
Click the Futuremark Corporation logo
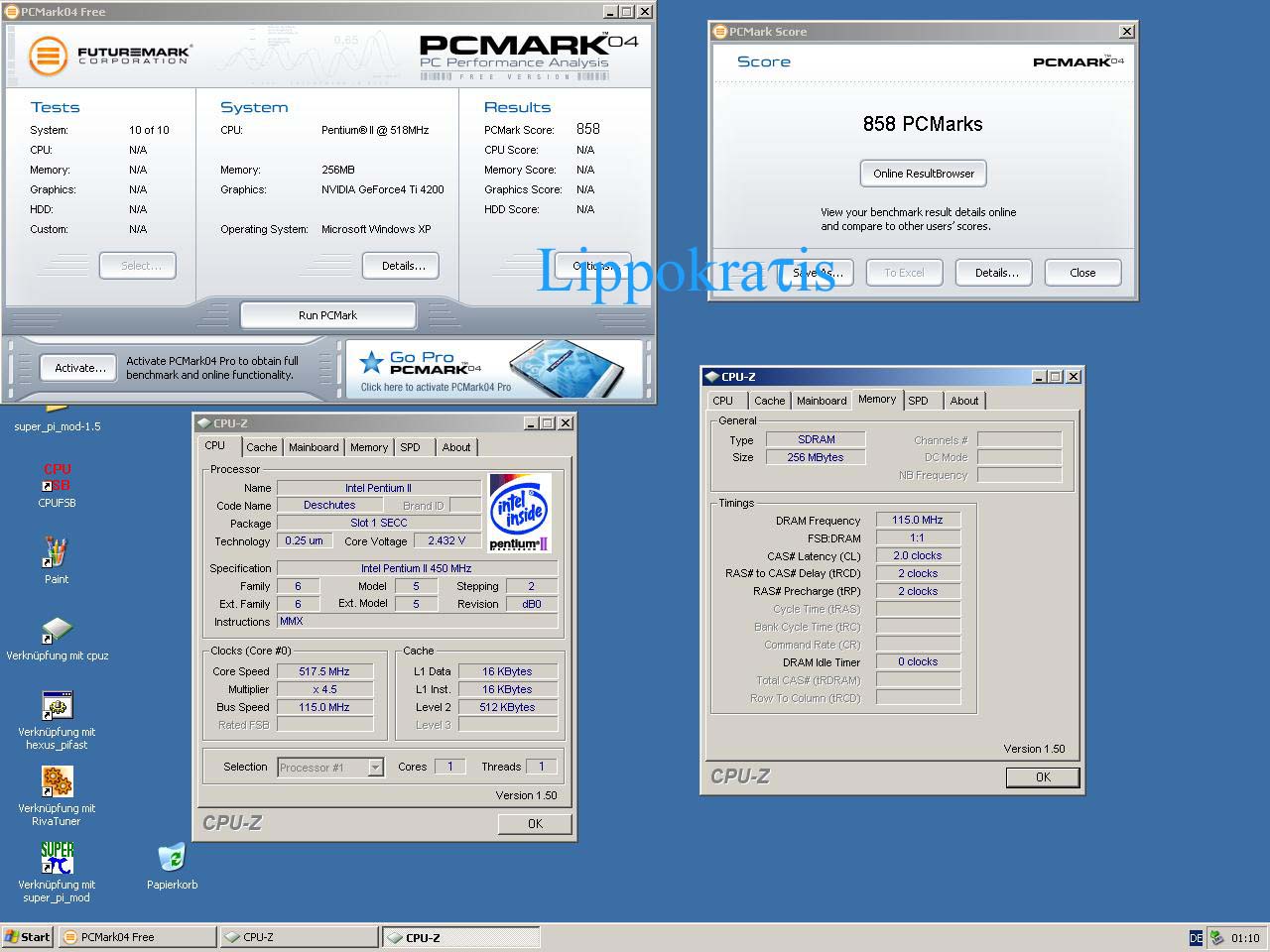coord(109,56)
